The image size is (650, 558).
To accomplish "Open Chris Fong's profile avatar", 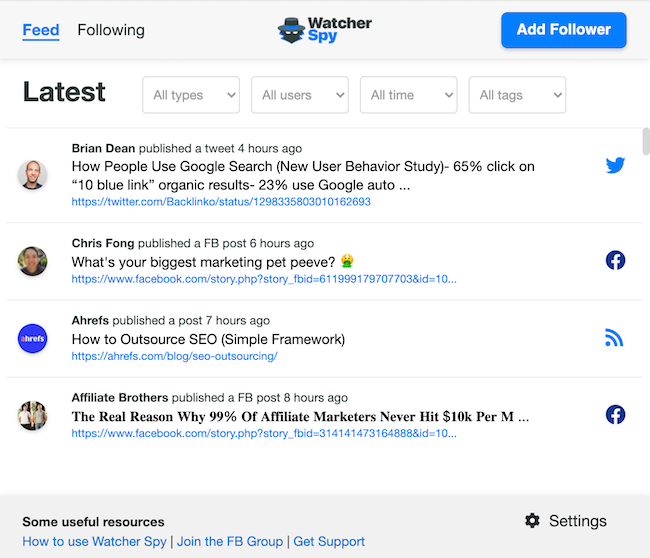I will 32,261.
